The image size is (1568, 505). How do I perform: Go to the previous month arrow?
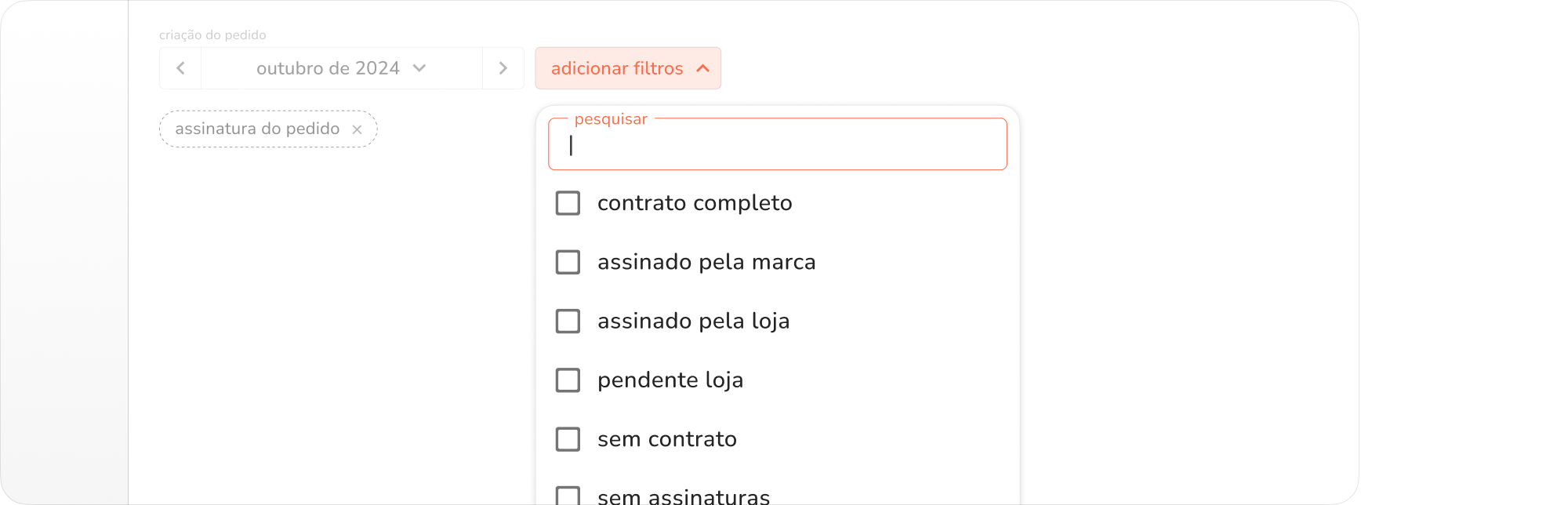(180, 68)
